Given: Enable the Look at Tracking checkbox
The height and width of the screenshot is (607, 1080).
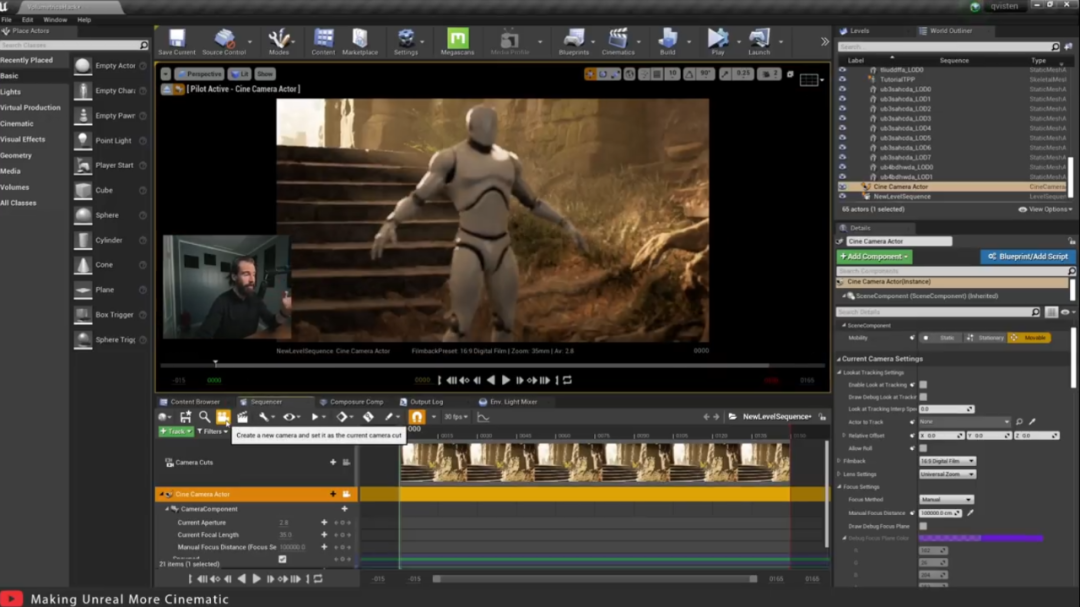Looking at the screenshot, I should click(x=923, y=385).
